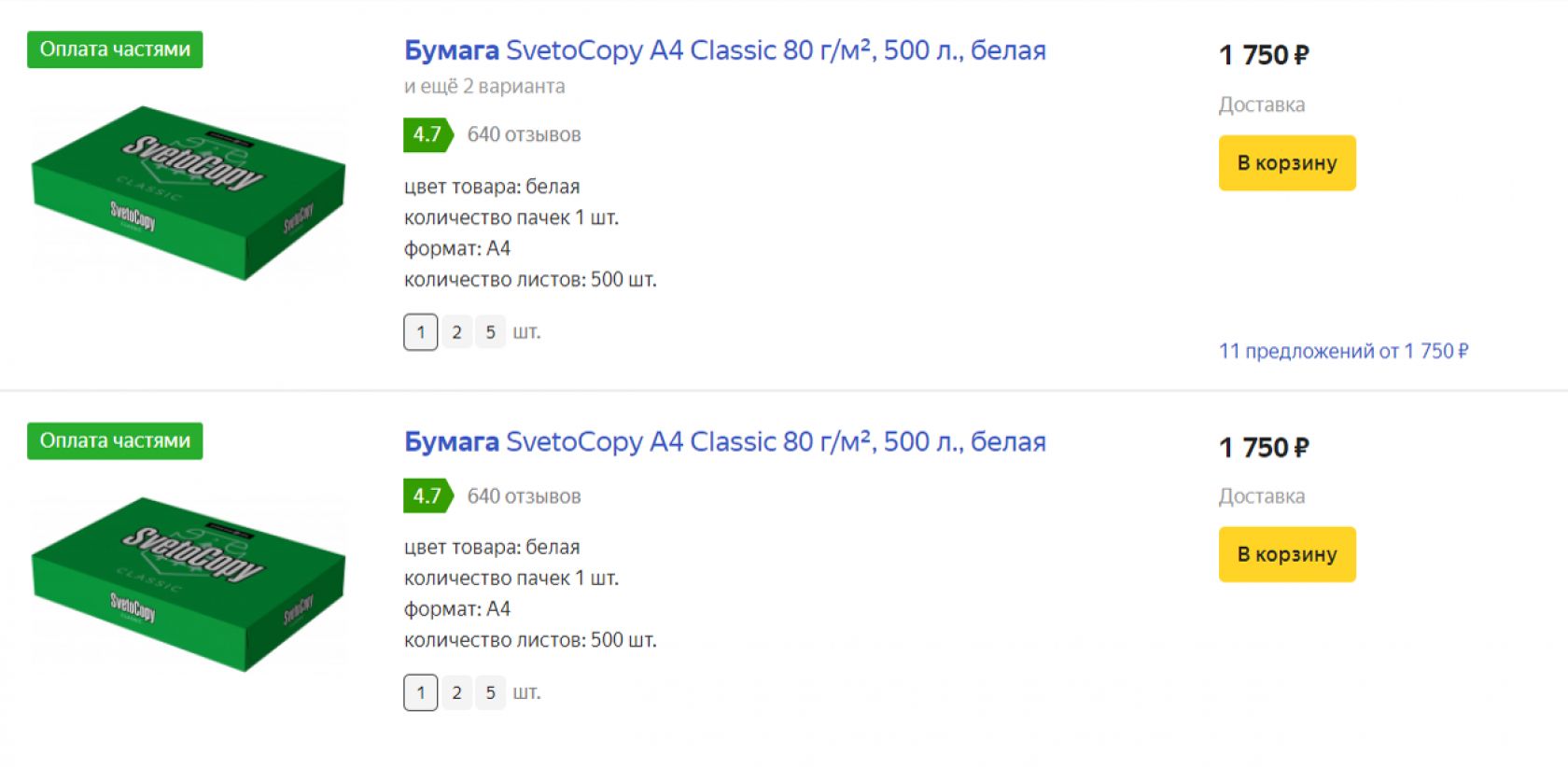View "640 отзывов" reviews on bottom listing

pyautogui.click(x=524, y=496)
